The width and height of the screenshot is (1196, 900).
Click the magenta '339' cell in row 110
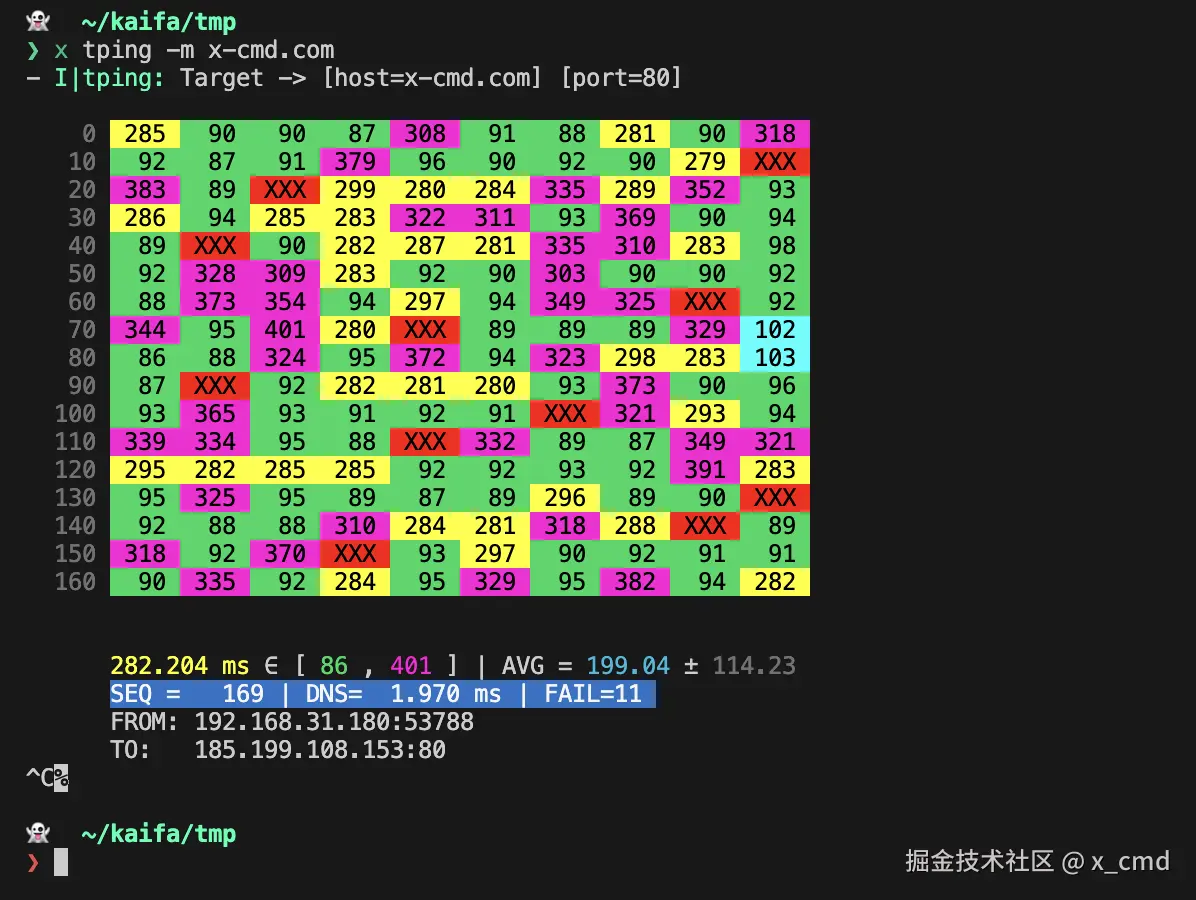tap(145, 442)
